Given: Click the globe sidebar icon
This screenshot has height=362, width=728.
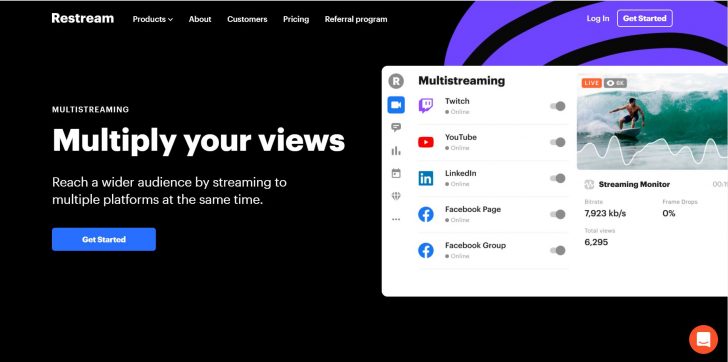Looking at the screenshot, I should [x=396, y=196].
